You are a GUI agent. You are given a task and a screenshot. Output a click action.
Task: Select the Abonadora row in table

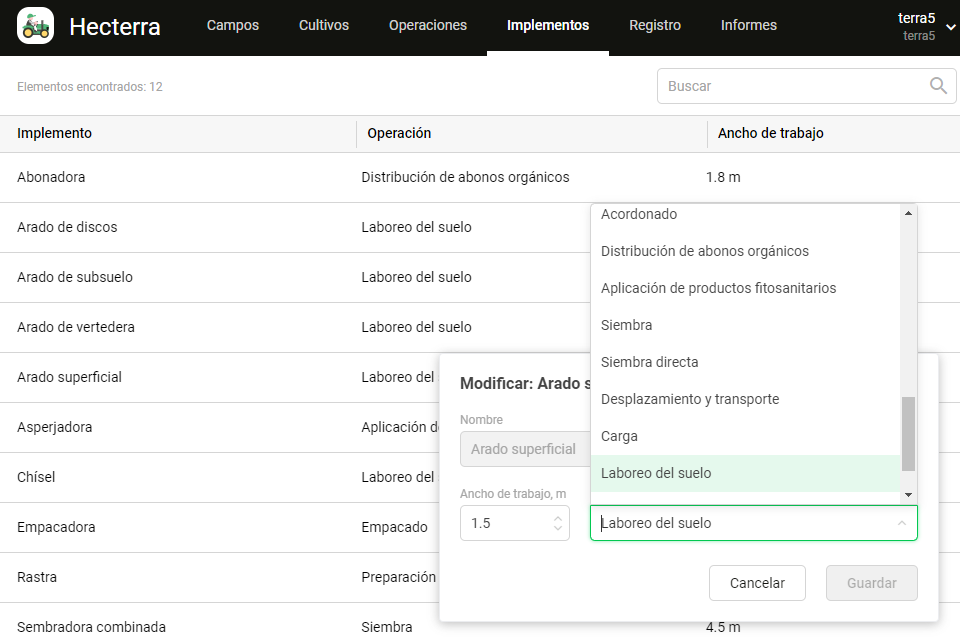pos(51,177)
